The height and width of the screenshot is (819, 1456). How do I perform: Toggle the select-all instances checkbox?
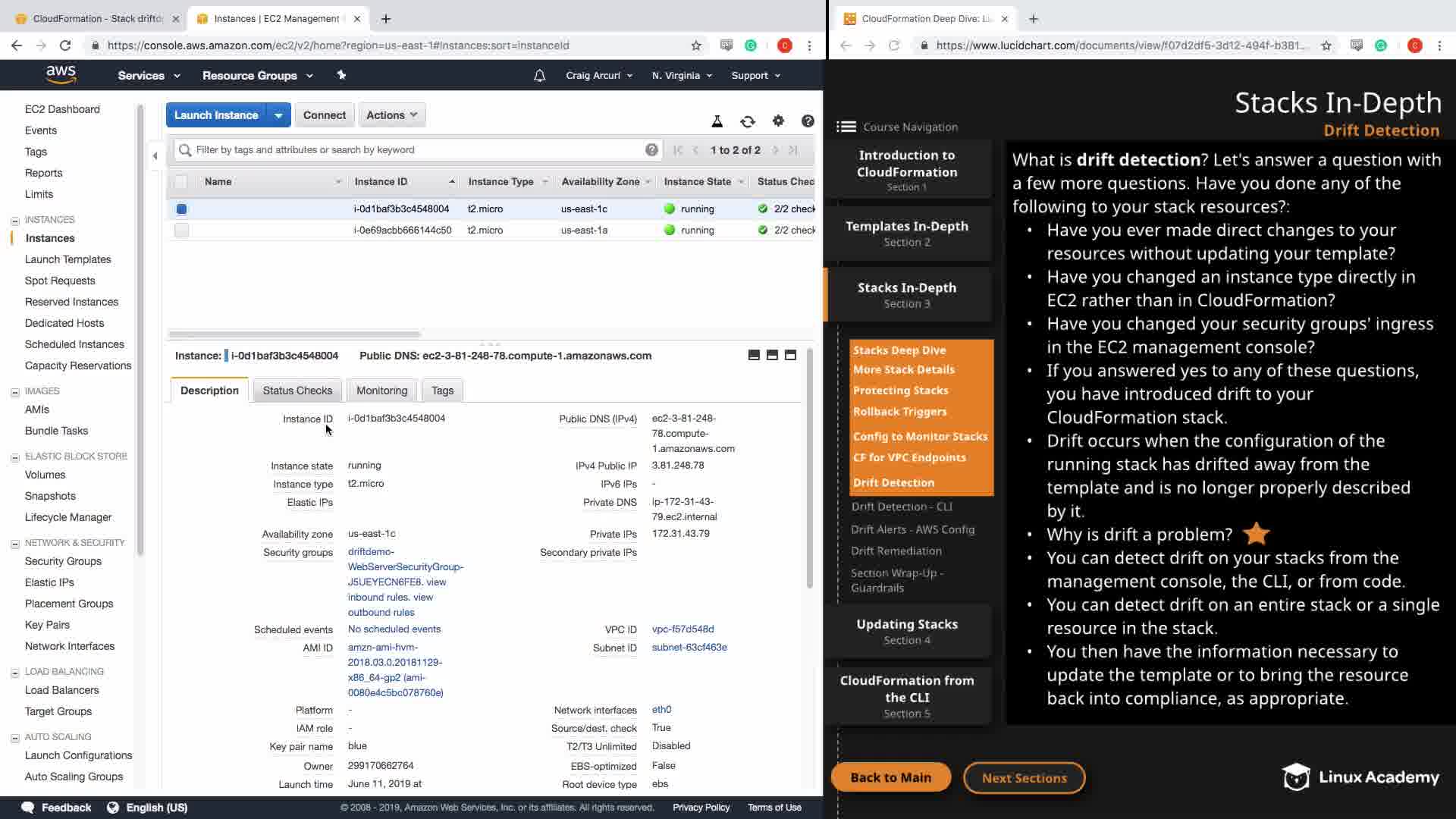click(180, 182)
